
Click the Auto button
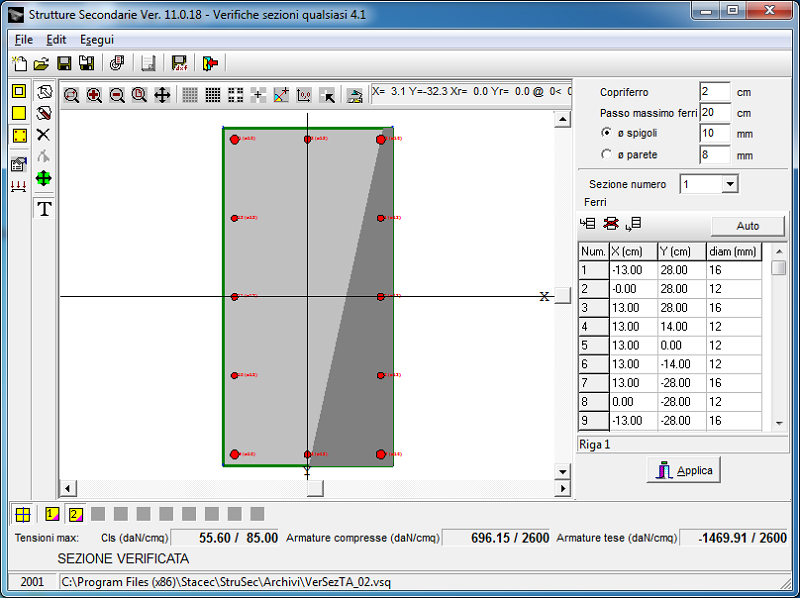(747, 226)
